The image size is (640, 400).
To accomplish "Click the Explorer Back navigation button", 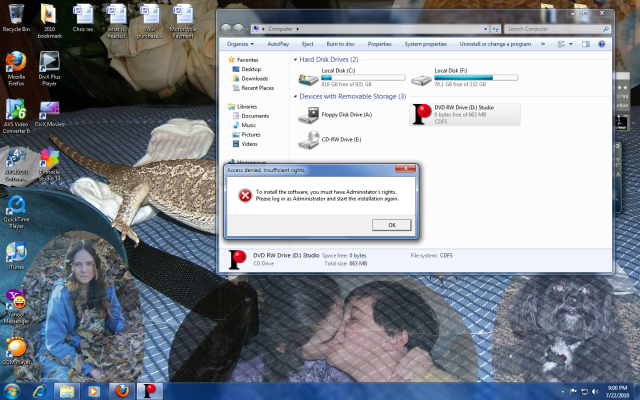I will 226,29.
